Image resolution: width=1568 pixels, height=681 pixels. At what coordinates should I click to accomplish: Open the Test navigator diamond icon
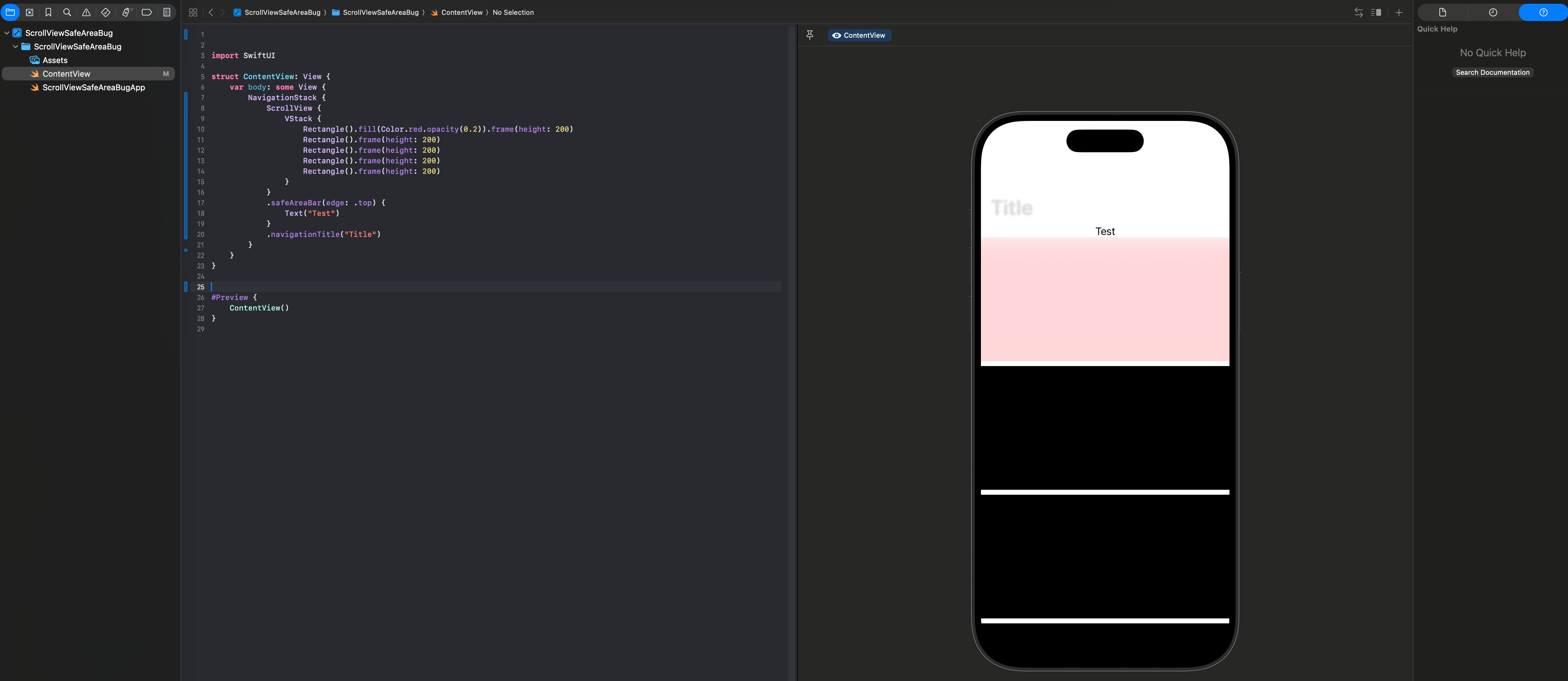[x=105, y=12]
